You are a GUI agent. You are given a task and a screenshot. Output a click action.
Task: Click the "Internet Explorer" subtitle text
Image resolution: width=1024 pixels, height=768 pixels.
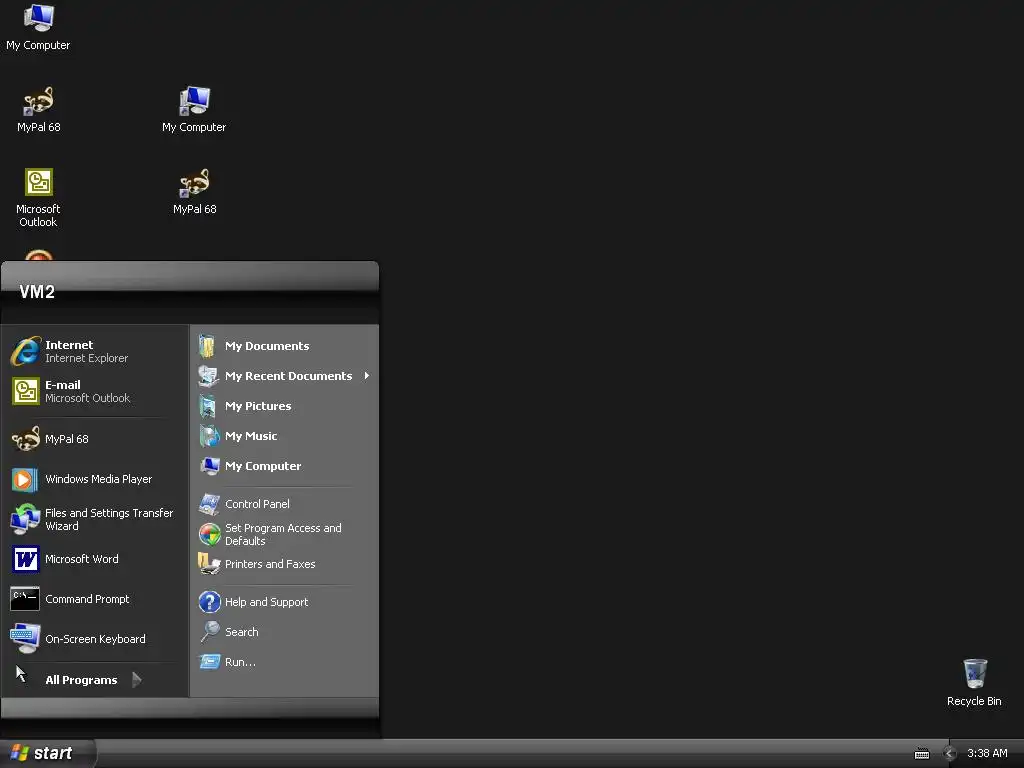(x=86, y=359)
